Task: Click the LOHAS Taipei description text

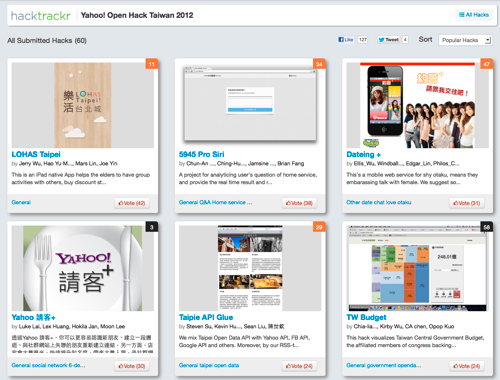Action: [81, 178]
